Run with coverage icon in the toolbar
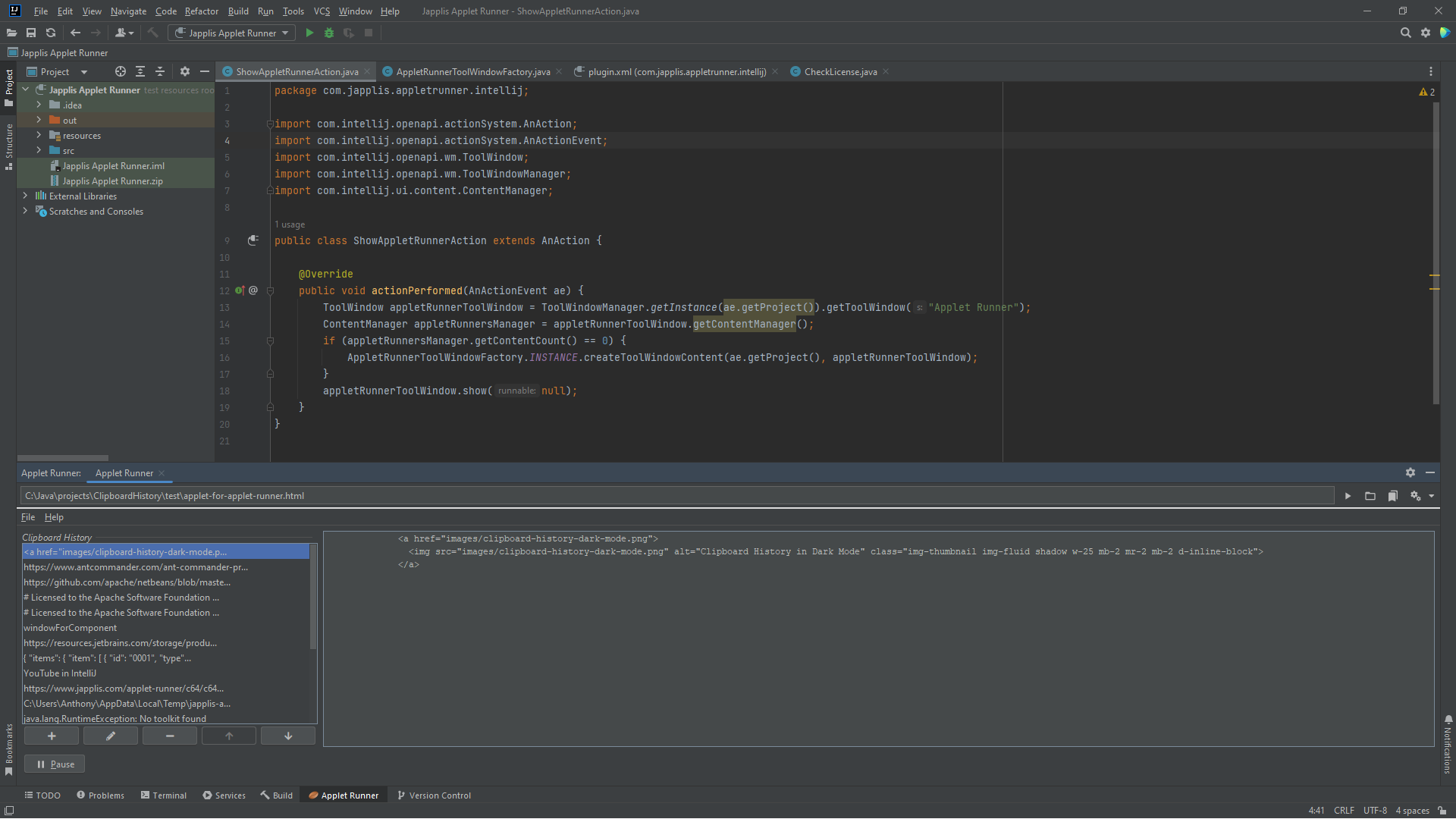This screenshot has height=819, width=1456. point(349,33)
